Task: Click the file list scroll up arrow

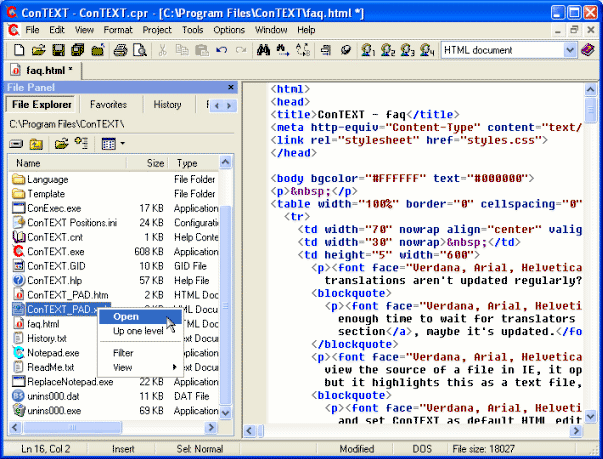Action: [x=225, y=163]
